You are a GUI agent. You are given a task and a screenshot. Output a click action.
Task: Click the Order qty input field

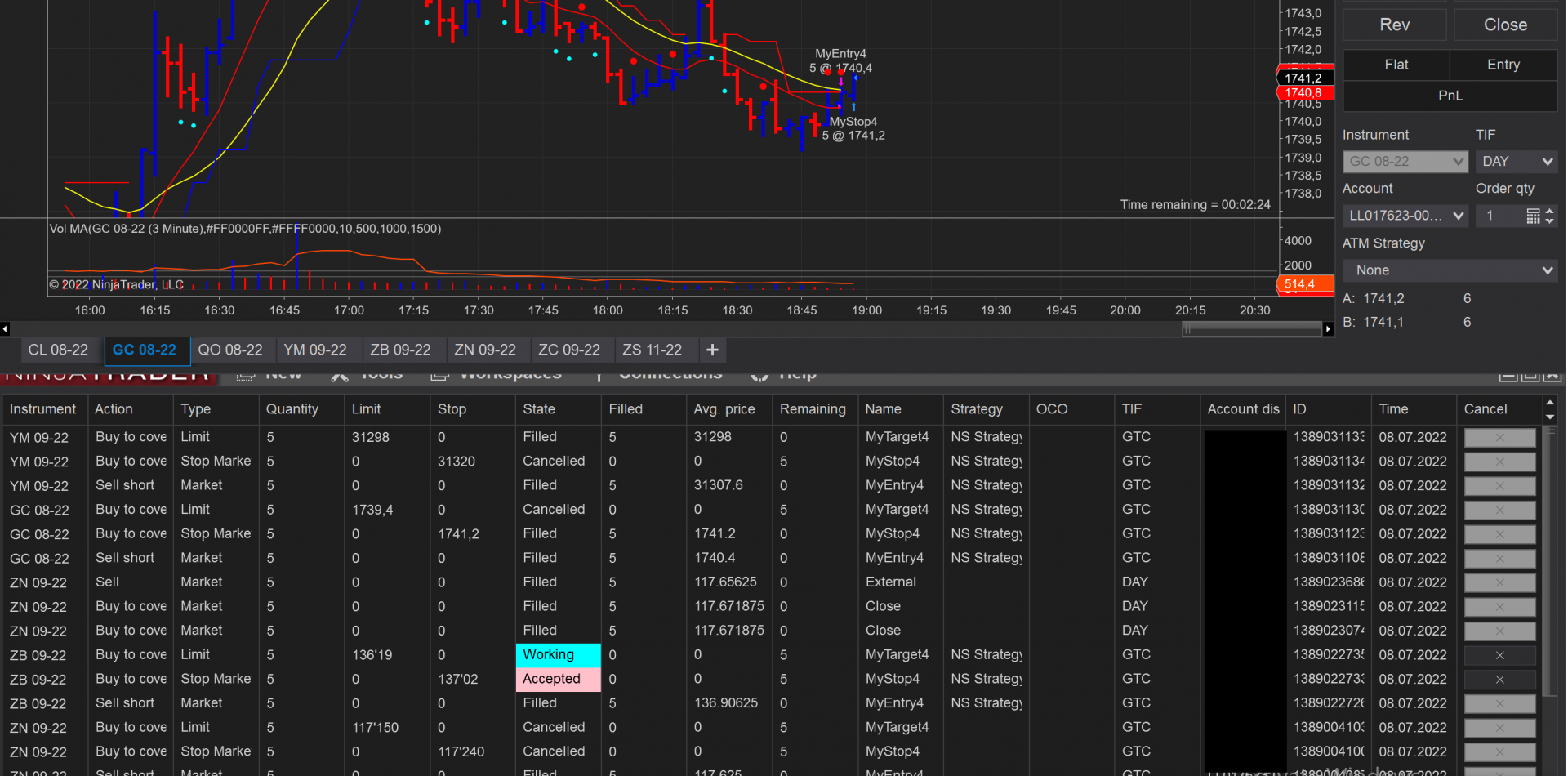[x=1501, y=216]
